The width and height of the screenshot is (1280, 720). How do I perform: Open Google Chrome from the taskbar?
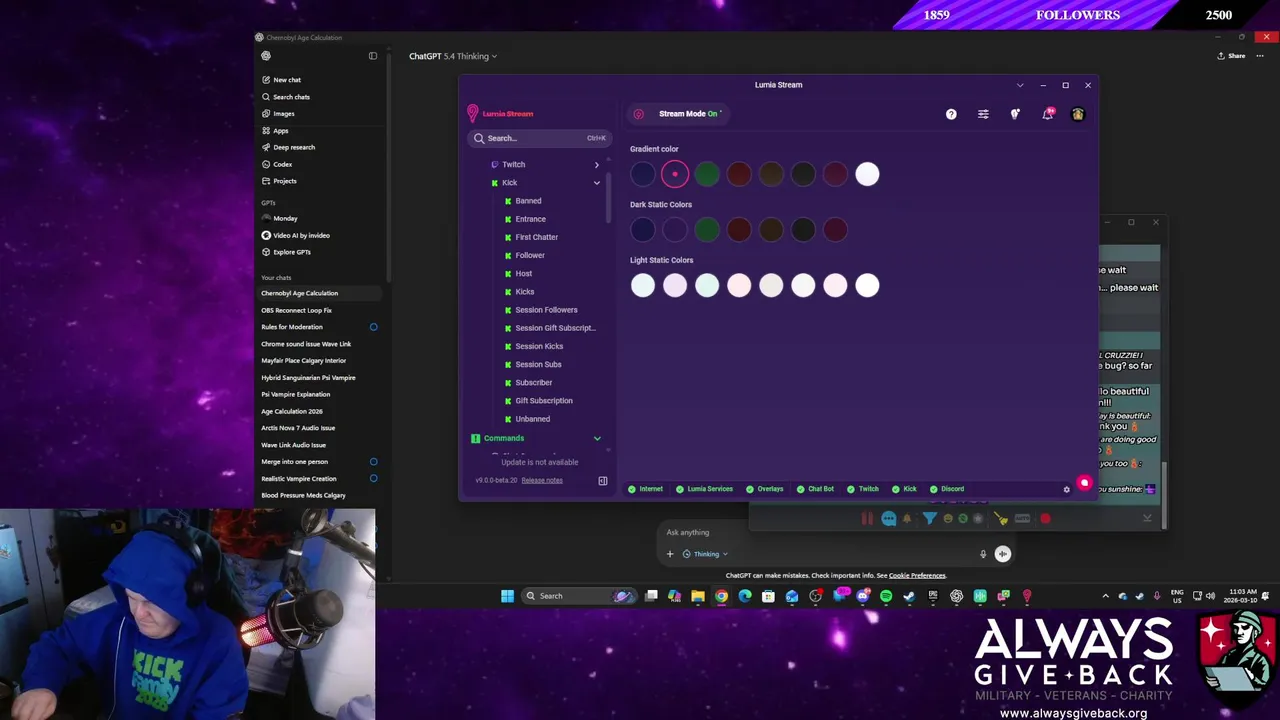(721, 596)
